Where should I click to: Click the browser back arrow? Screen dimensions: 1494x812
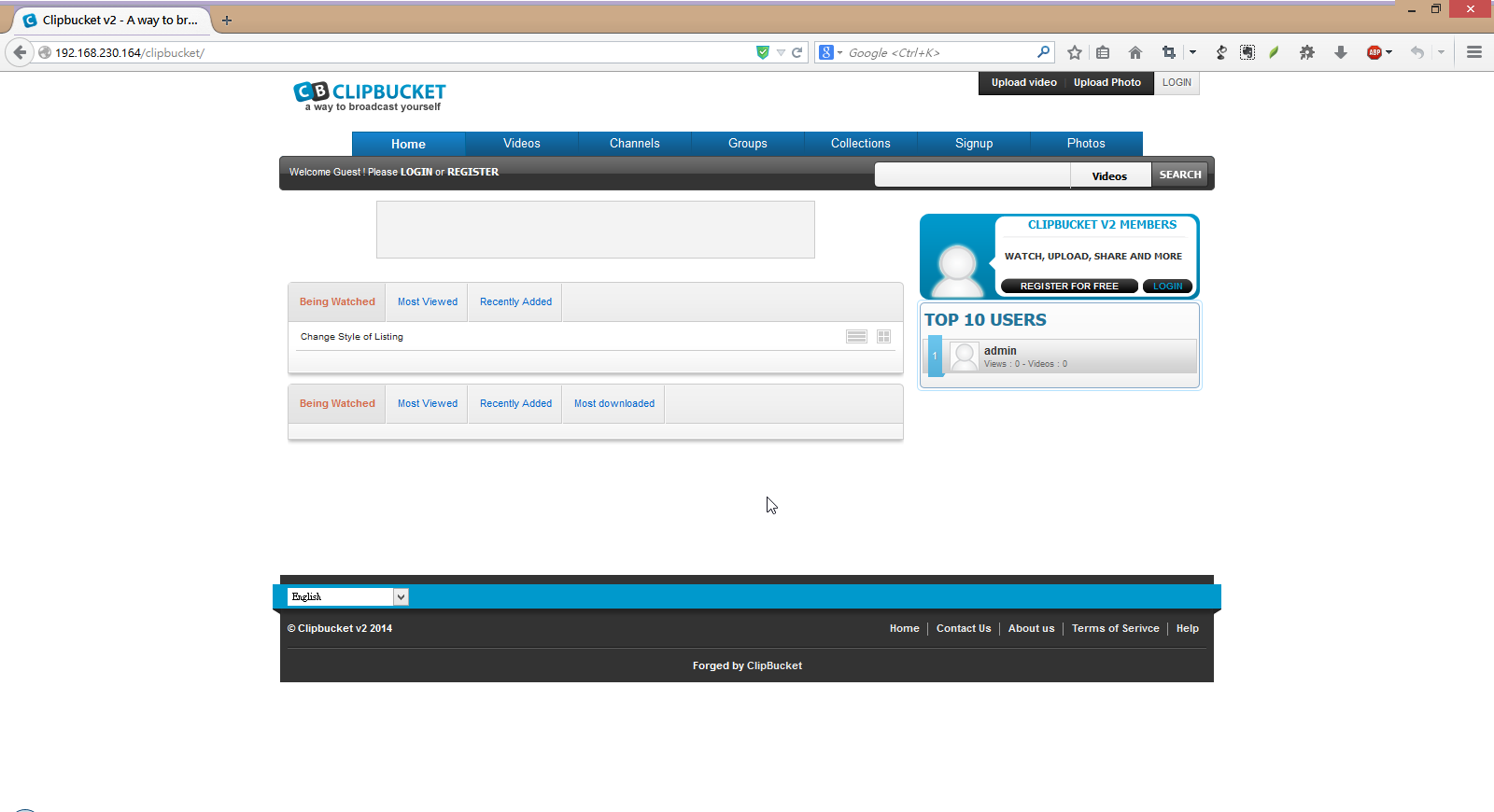[x=20, y=52]
